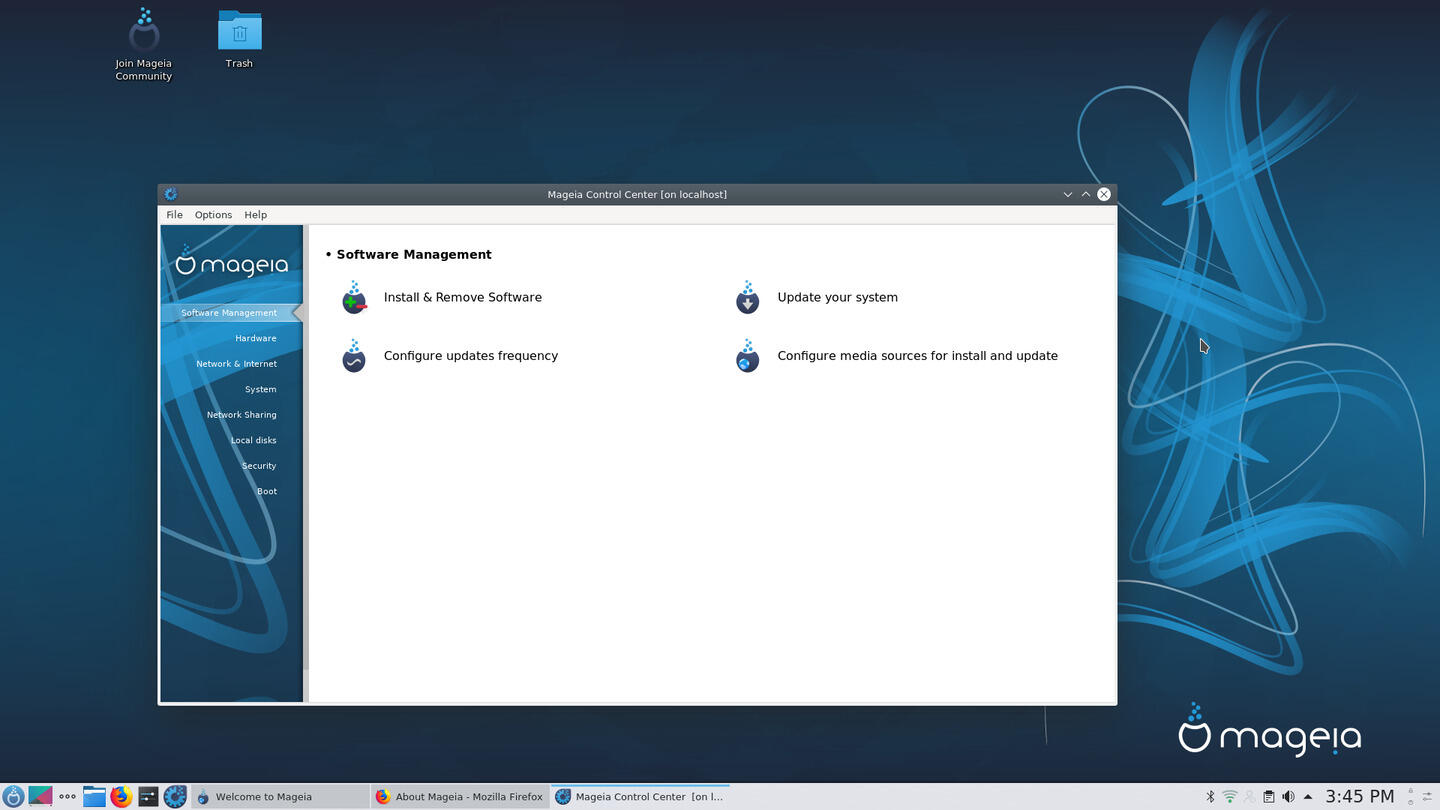Click Mageia Control Center taskbar entry

(x=640, y=797)
